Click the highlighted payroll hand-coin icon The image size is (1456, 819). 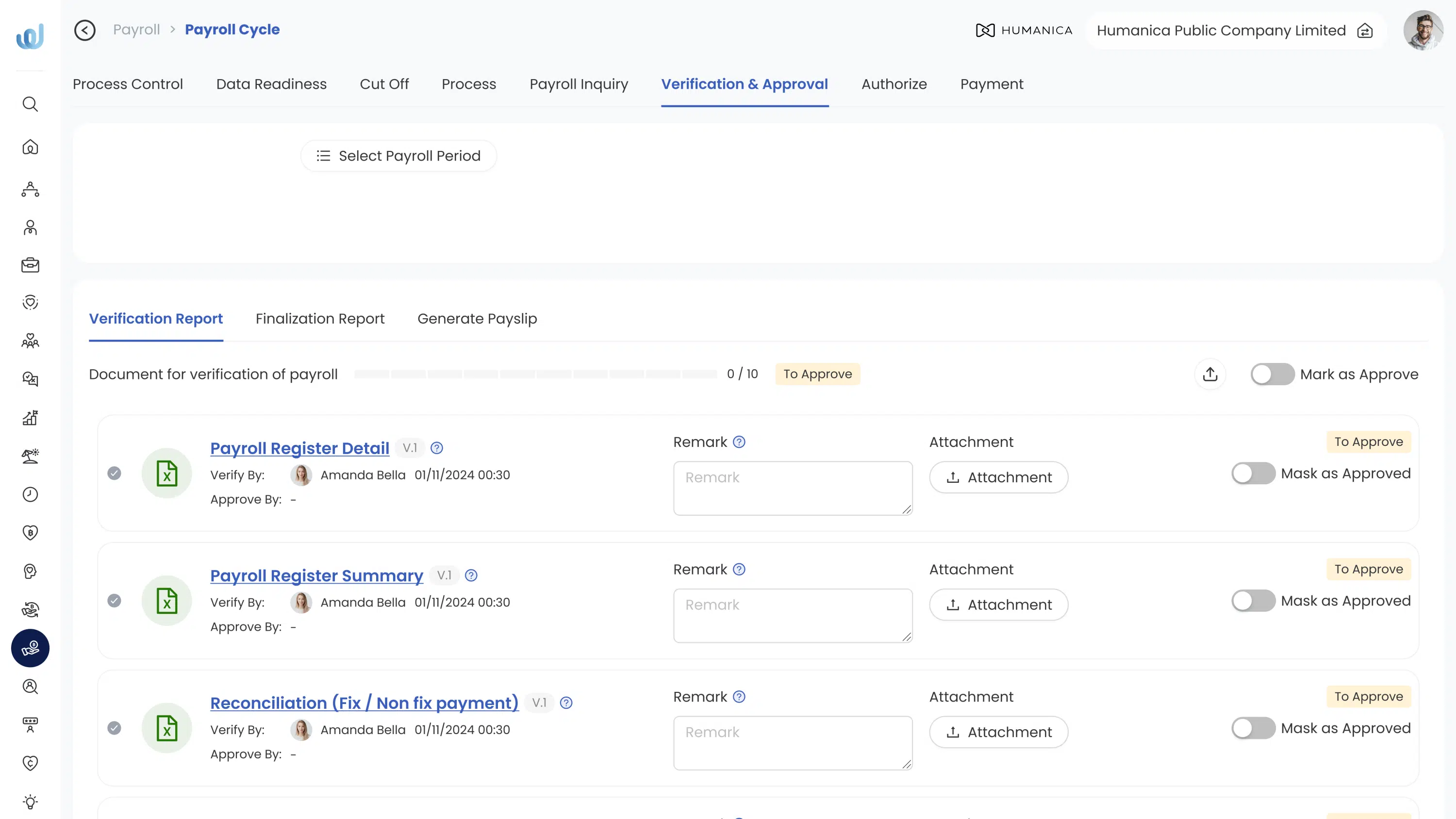pyautogui.click(x=30, y=648)
